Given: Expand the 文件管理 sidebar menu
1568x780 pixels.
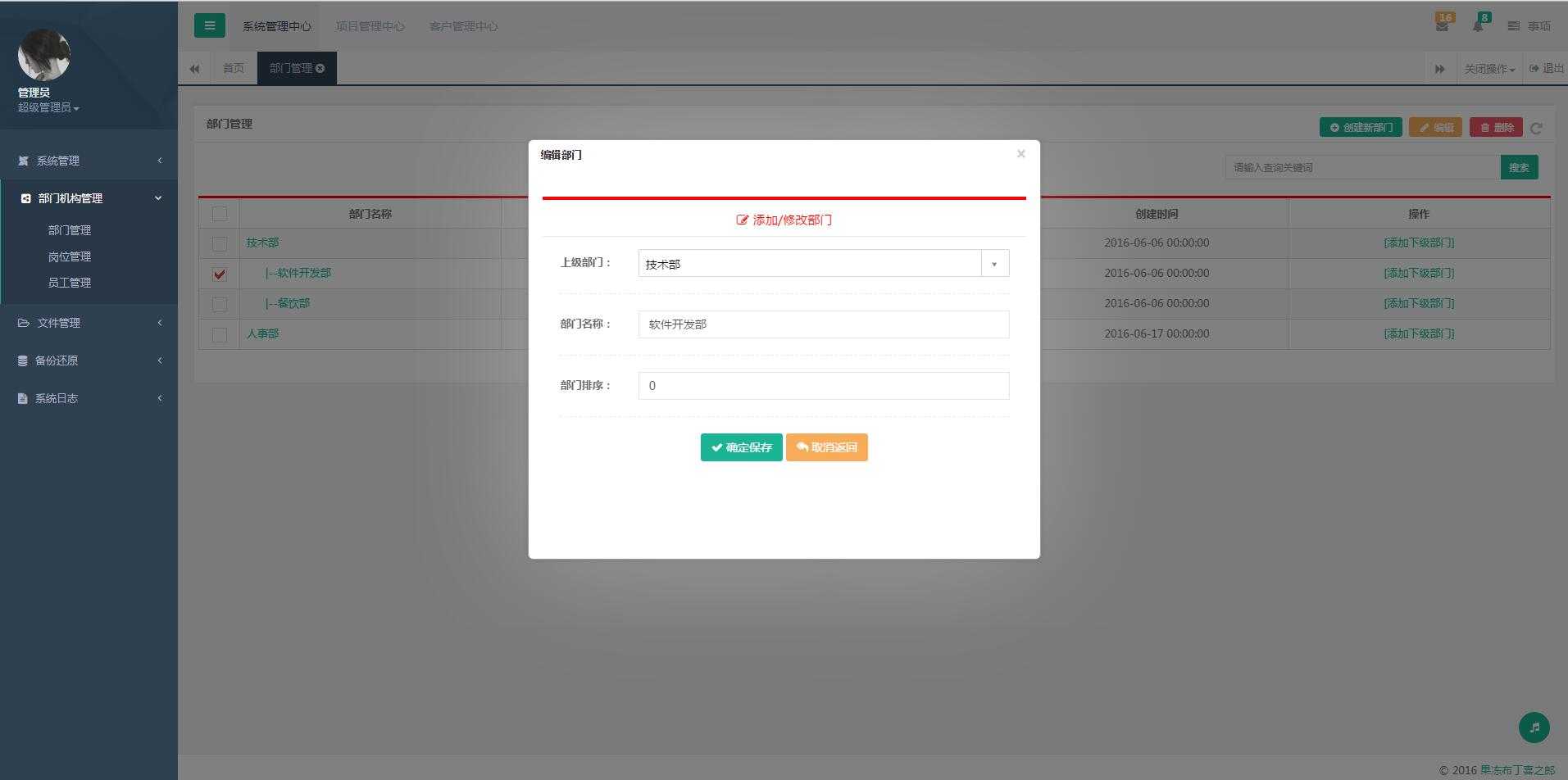Looking at the screenshot, I should [89, 323].
